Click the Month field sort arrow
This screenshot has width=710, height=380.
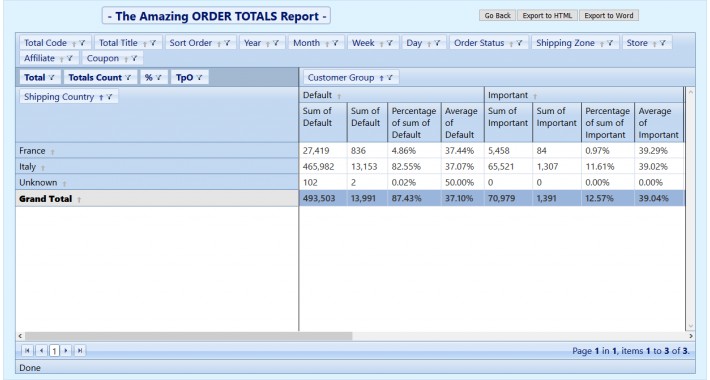tap(327, 44)
